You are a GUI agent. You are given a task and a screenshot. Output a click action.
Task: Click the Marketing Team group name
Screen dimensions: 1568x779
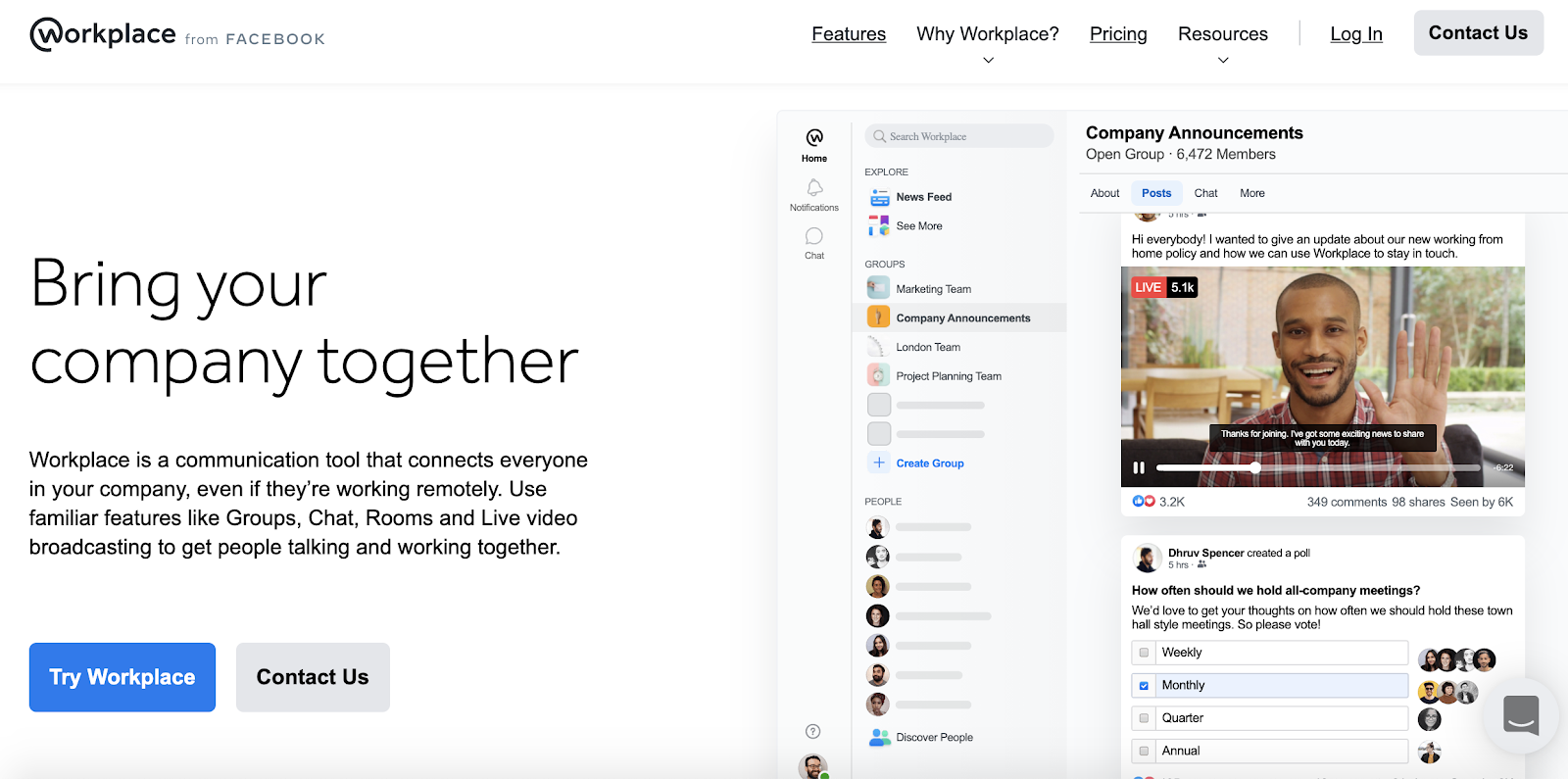click(934, 289)
